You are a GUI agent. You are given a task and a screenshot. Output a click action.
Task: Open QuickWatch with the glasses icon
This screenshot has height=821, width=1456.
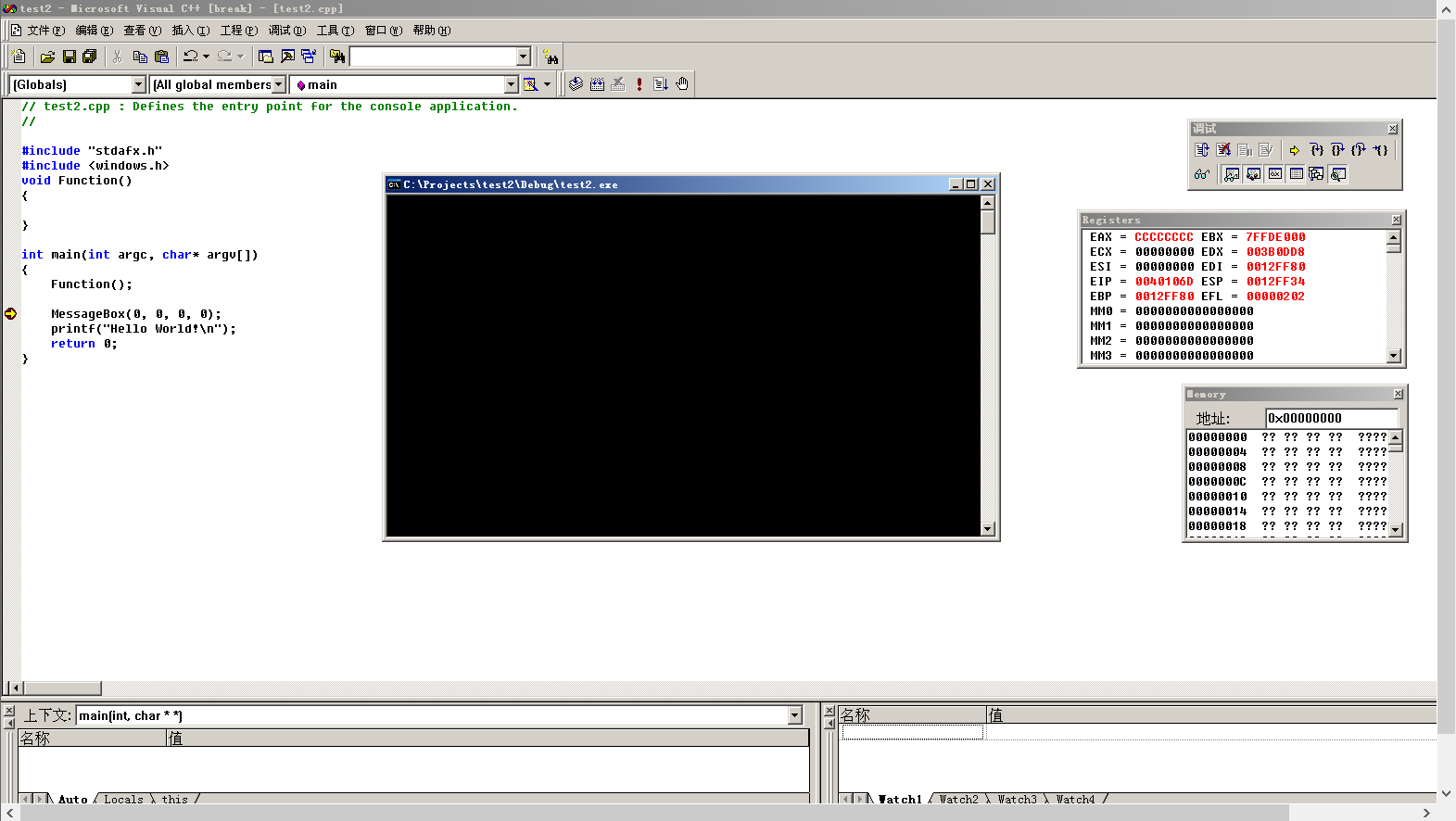click(1202, 173)
